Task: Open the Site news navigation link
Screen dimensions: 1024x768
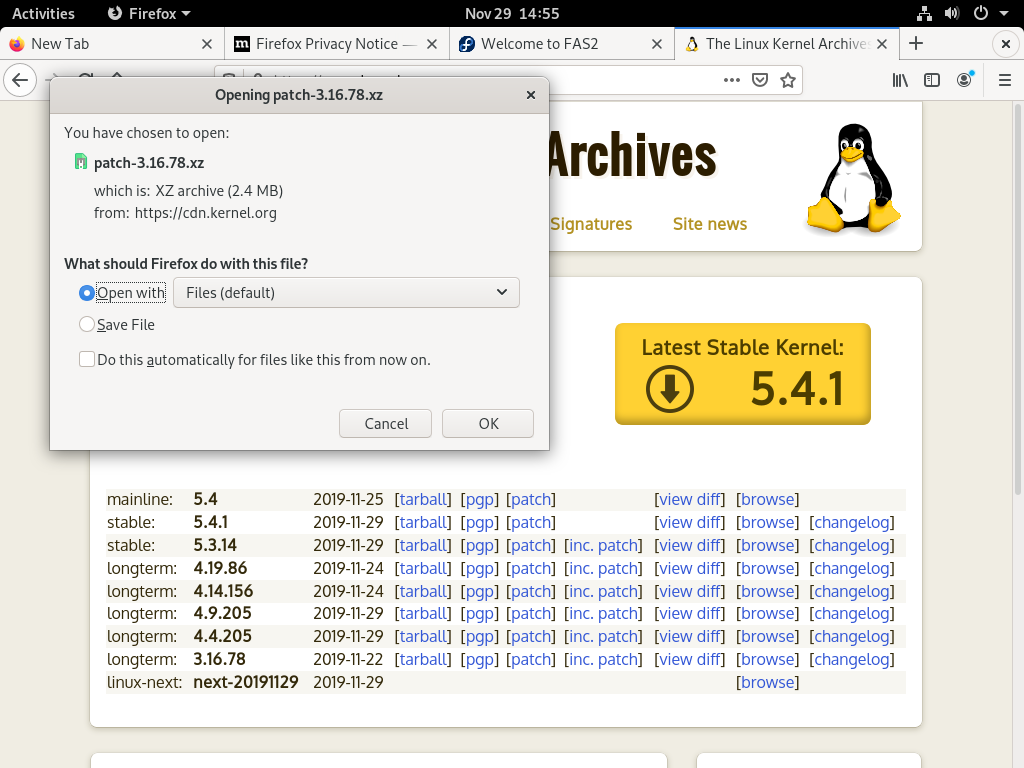Action: pos(710,224)
